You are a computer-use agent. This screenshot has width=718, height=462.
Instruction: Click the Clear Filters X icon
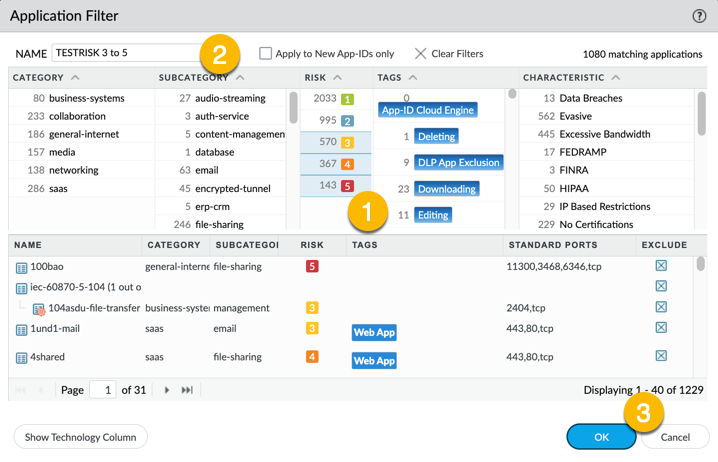coord(420,53)
